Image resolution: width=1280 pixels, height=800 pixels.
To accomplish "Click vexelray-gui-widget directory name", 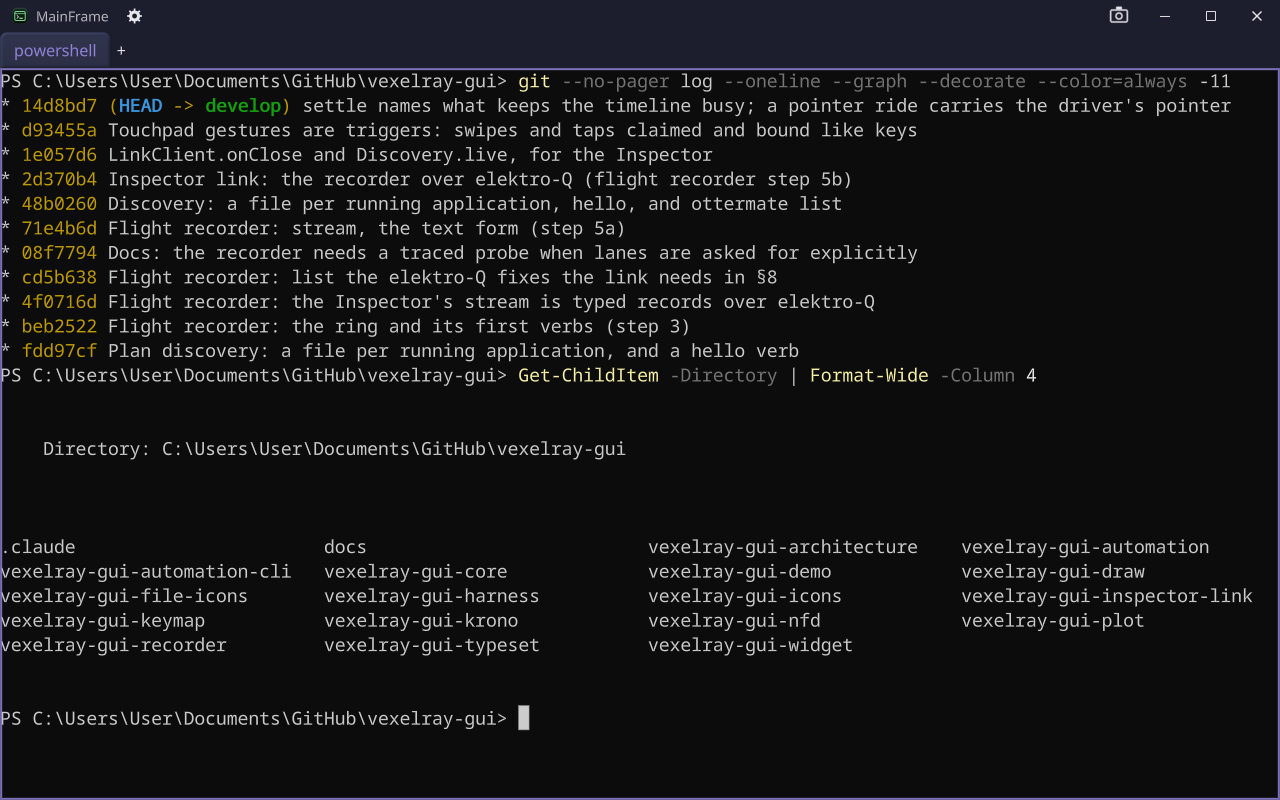I will tap(750, 645).
